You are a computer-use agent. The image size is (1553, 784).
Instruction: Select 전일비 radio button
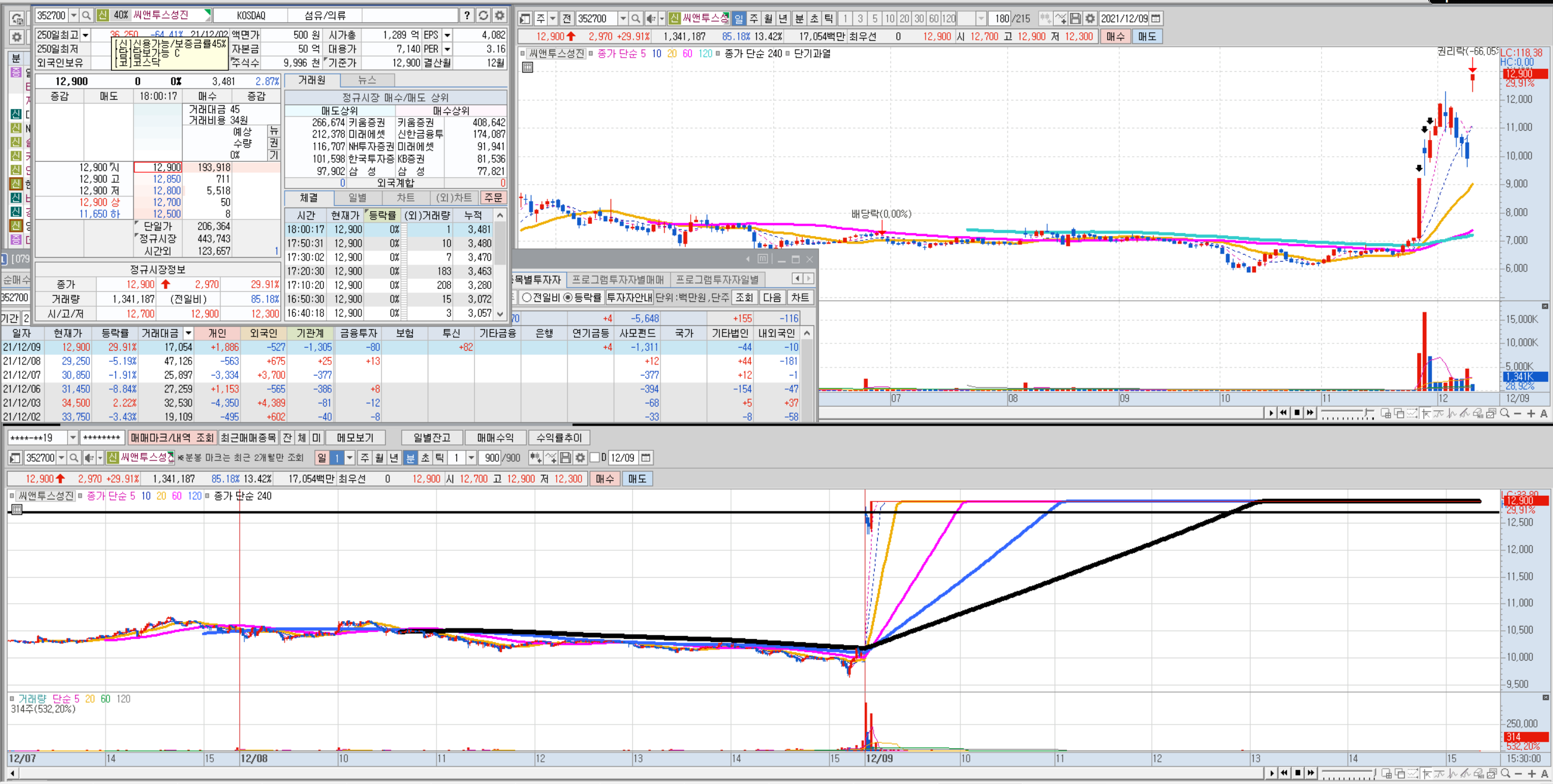[527, 297]
